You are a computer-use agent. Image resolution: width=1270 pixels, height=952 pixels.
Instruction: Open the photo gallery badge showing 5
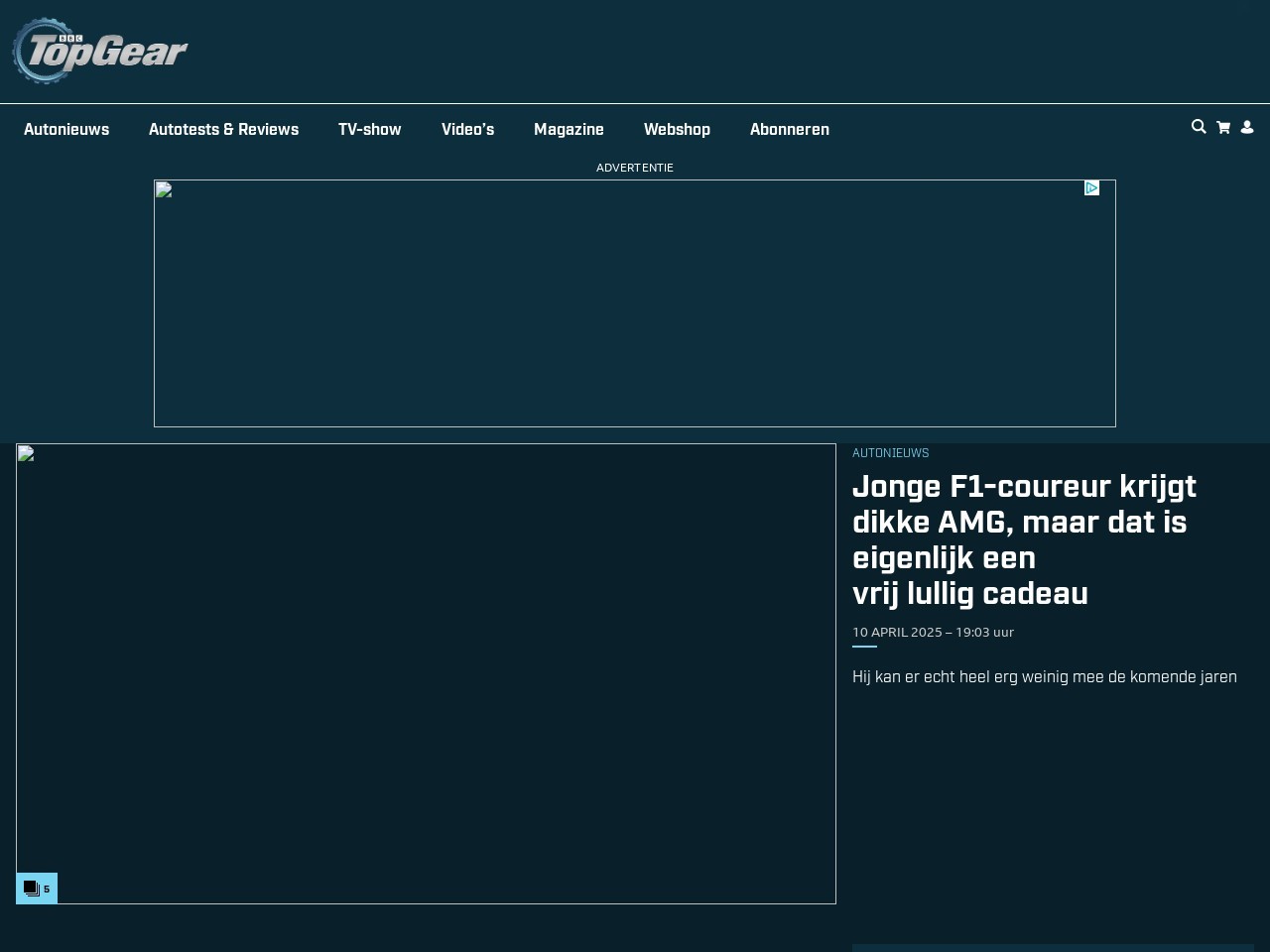(x=37, y=889)
